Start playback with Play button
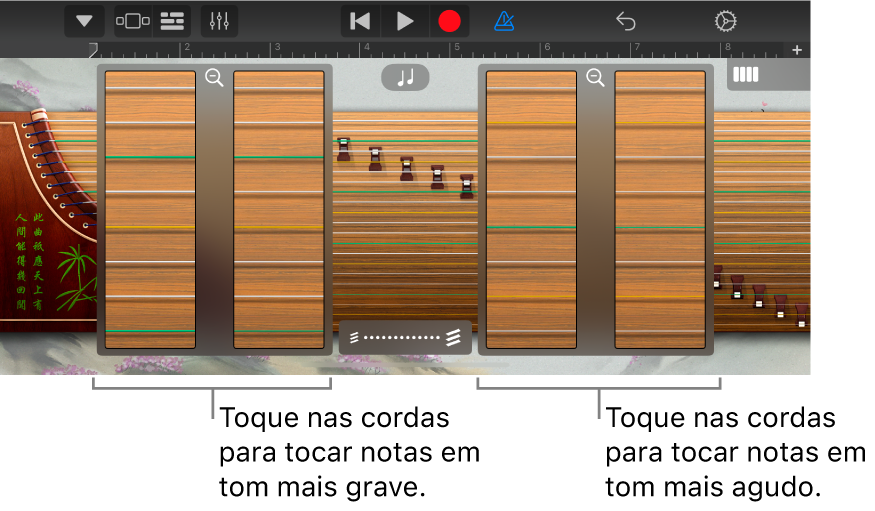 click(405, 21)
